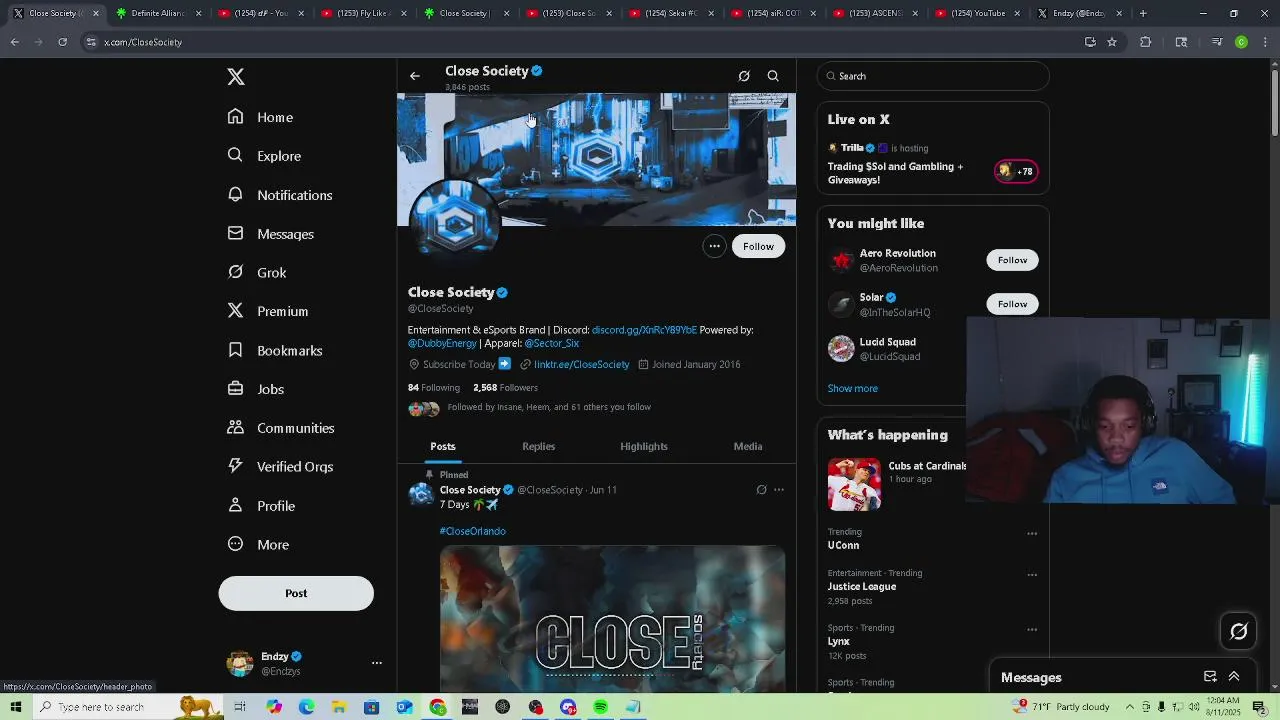
Task: View 2,568 Followers list
Action: [505, 388]
